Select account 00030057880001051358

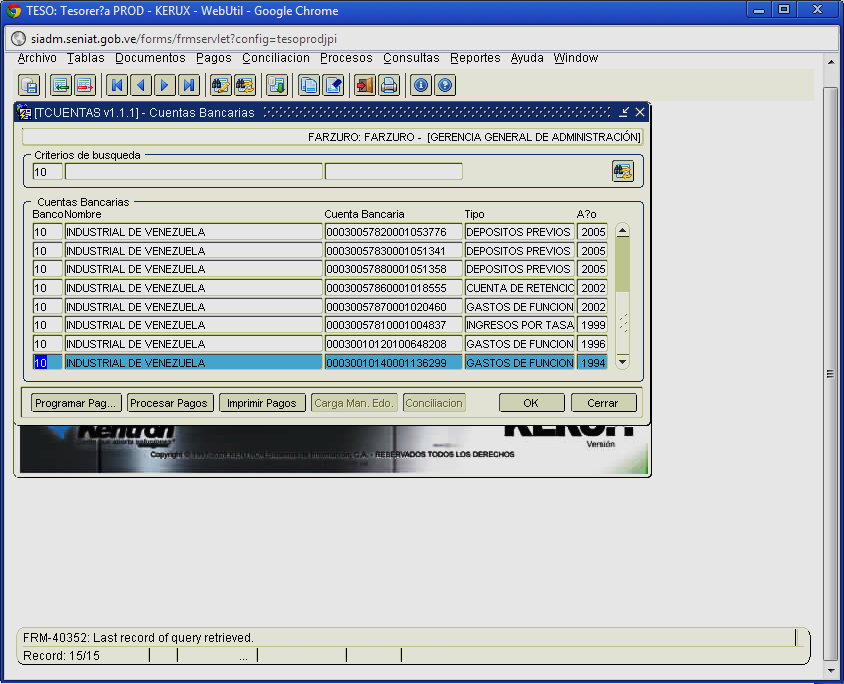[x=393, y=269]
